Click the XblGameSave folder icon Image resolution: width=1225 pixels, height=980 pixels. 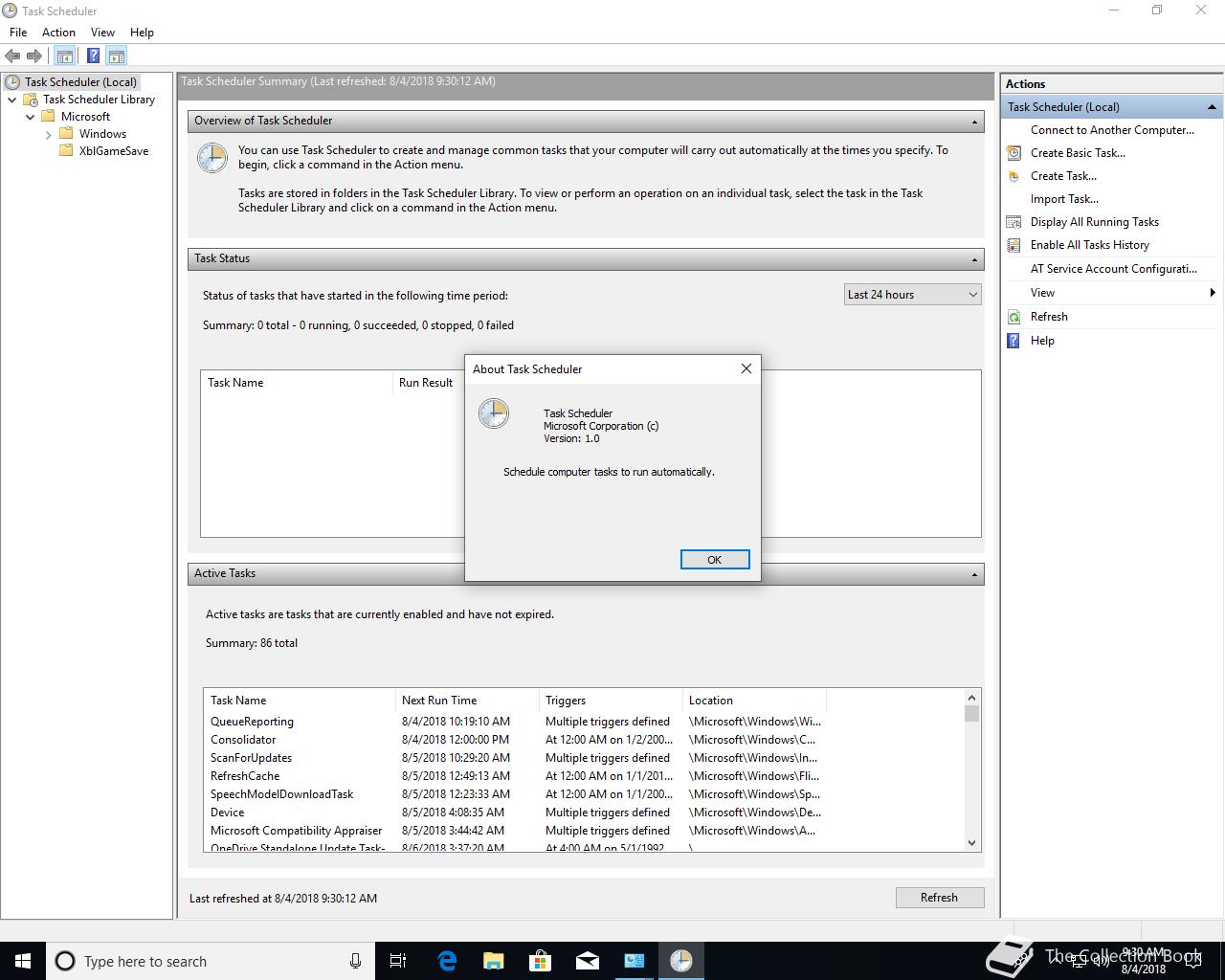point(66,151)
